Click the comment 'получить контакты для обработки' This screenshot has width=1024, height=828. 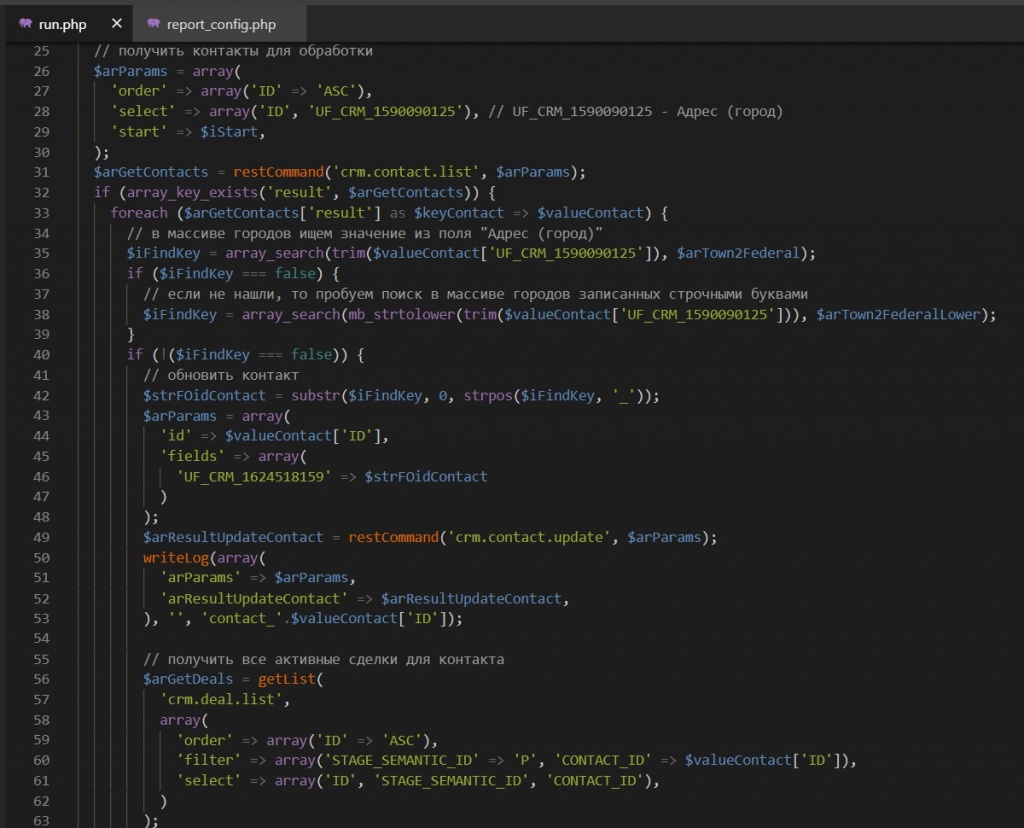click(x=233, y=51)
